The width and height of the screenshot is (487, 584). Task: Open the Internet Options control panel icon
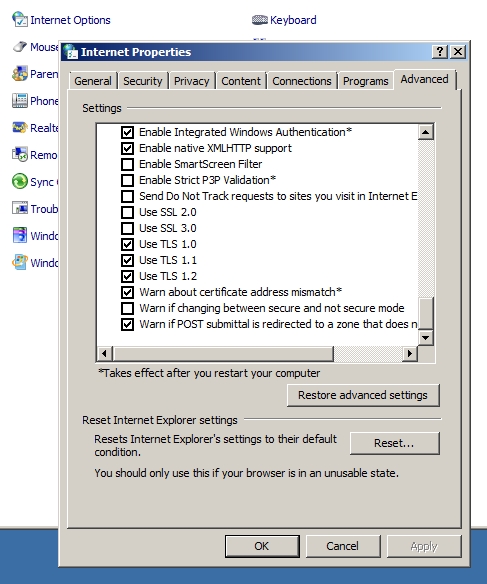tap(20, 19)
